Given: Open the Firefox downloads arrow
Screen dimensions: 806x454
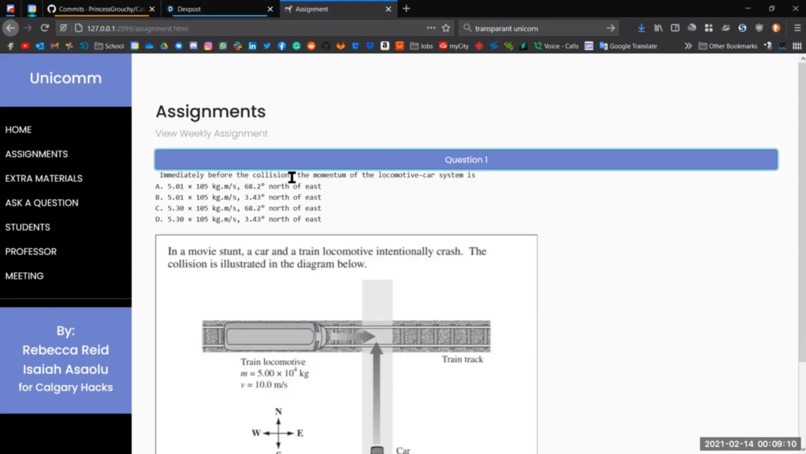Looking at the screenshot, I should (x=641, y=28).
